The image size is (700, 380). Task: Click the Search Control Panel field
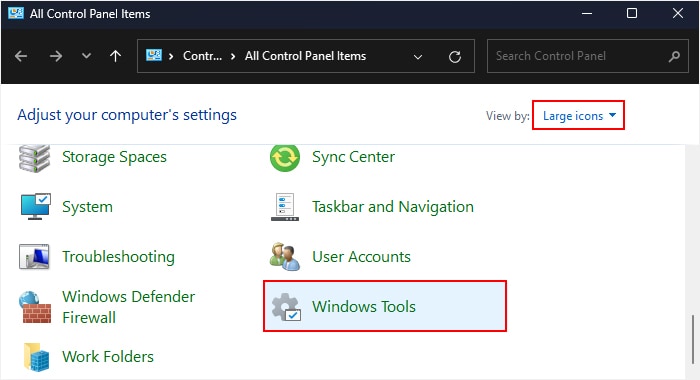[x=588, y=56]
